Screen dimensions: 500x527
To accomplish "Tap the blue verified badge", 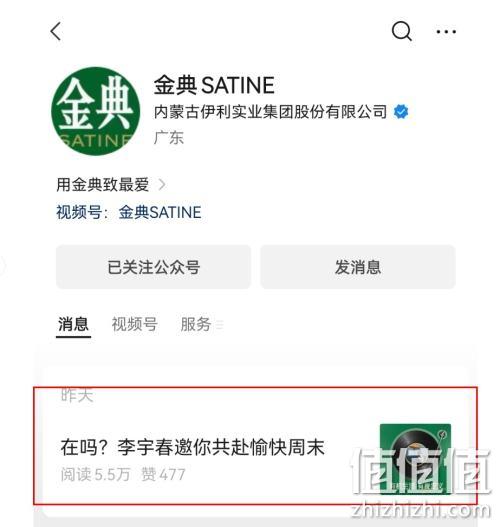I will pyautogui.click(x=401, y=112).
